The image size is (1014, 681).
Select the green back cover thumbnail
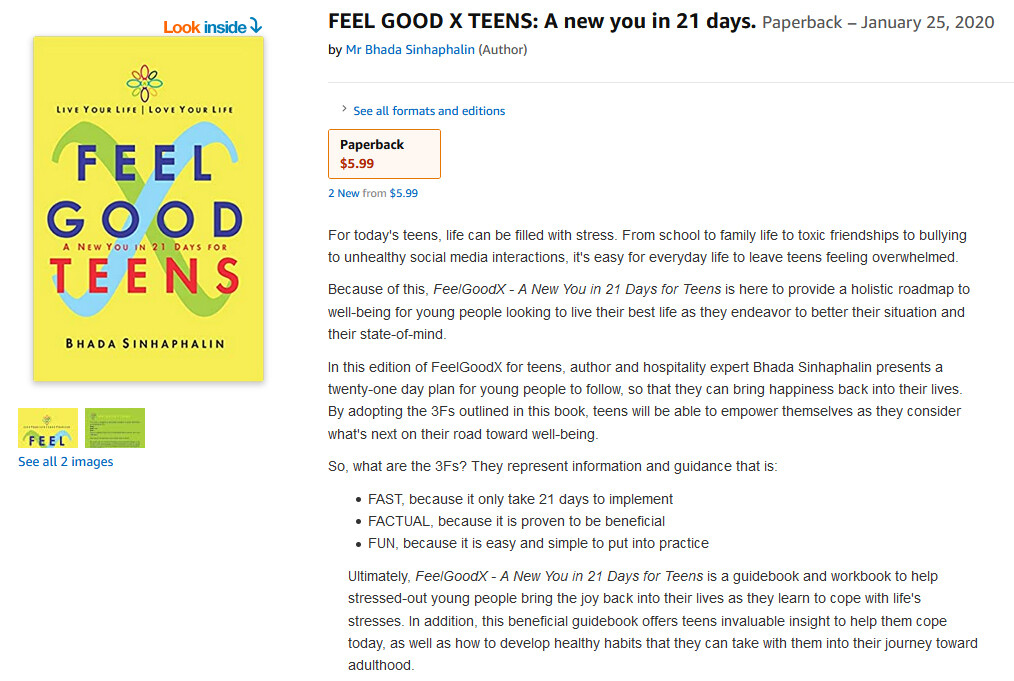tap(115, 428)
